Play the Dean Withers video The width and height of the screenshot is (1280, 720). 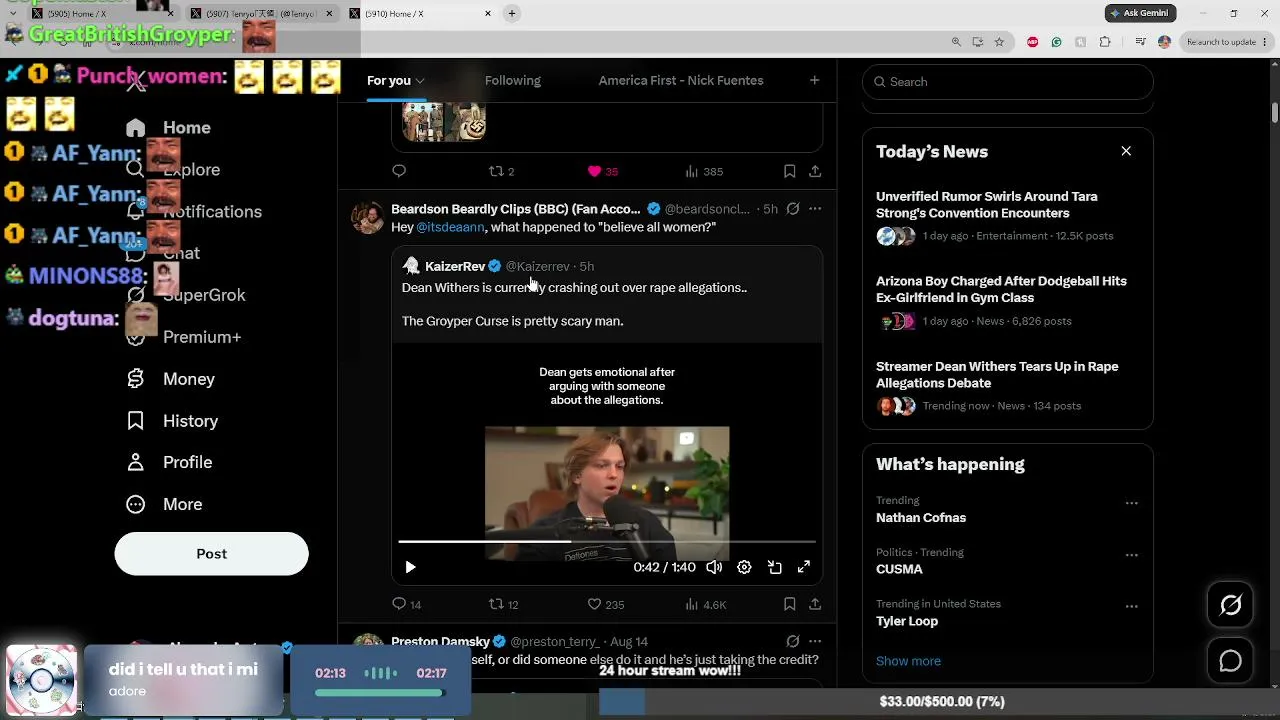click(410, 567)
